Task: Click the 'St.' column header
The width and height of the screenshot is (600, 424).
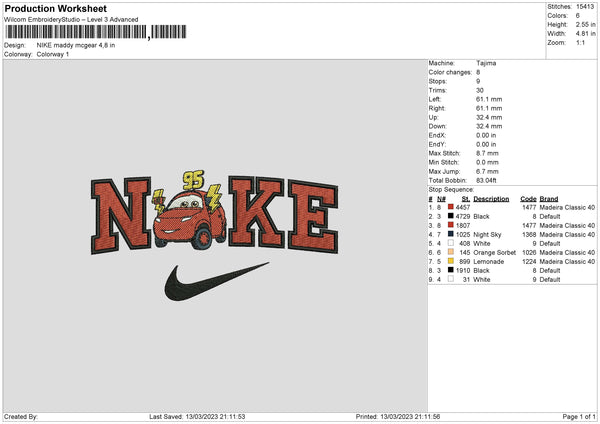Action: [466, 199]
